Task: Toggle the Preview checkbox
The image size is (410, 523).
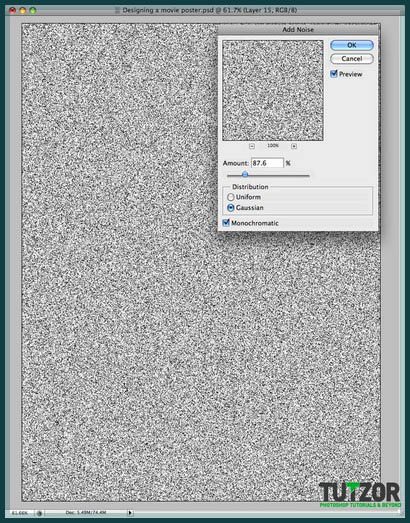Action: 334,74
